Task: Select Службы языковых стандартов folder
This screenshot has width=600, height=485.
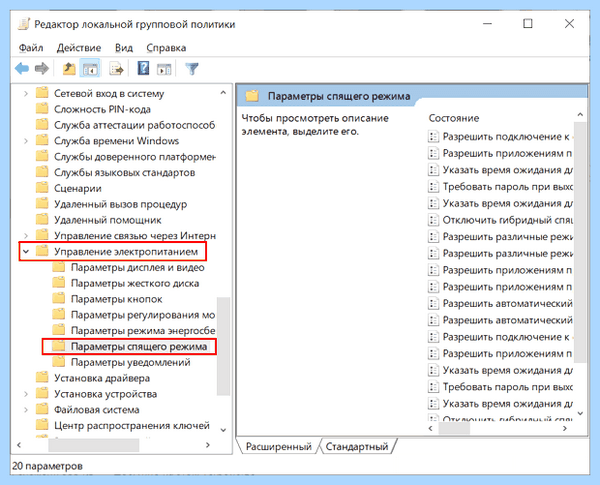Action: coord(124,172)
